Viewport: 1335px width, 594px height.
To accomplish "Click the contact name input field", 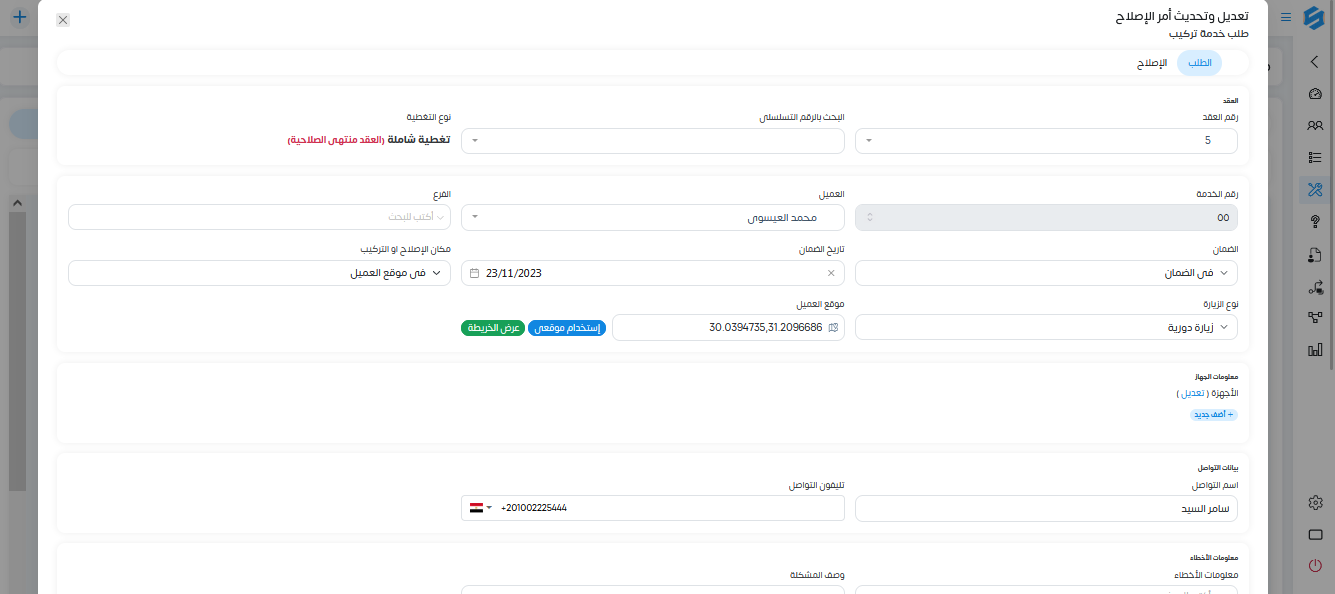I will [x=1046, y=508].
